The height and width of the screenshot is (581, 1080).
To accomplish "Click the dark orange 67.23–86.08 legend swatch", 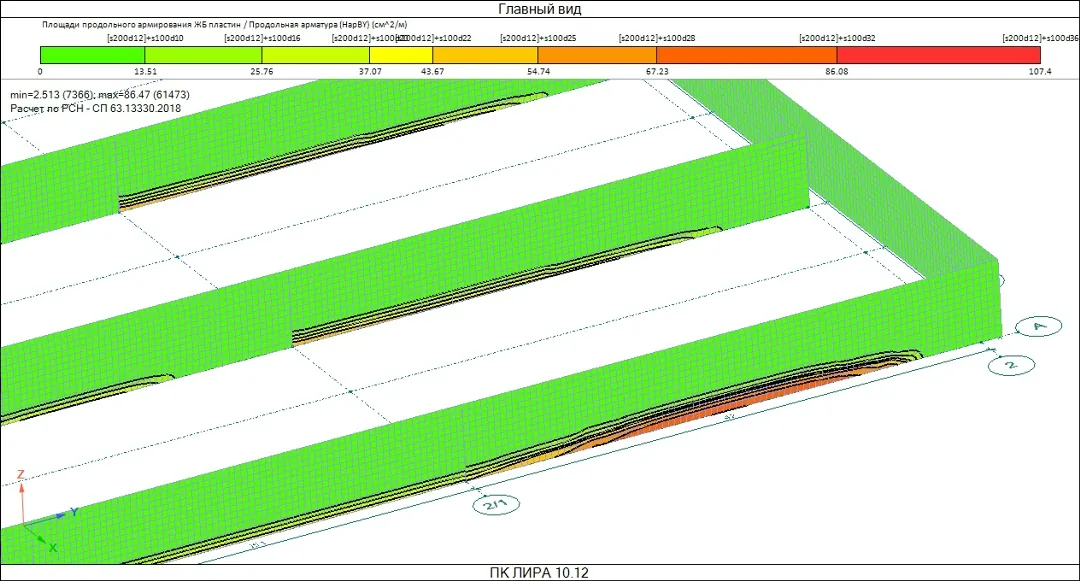I will (747, 55).
